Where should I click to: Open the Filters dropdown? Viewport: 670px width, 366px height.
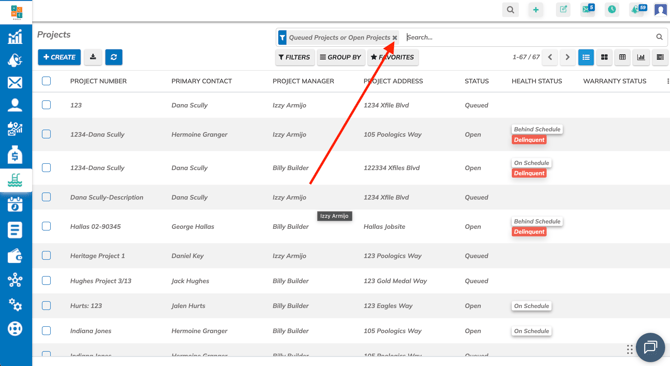(x=294, y=57)
